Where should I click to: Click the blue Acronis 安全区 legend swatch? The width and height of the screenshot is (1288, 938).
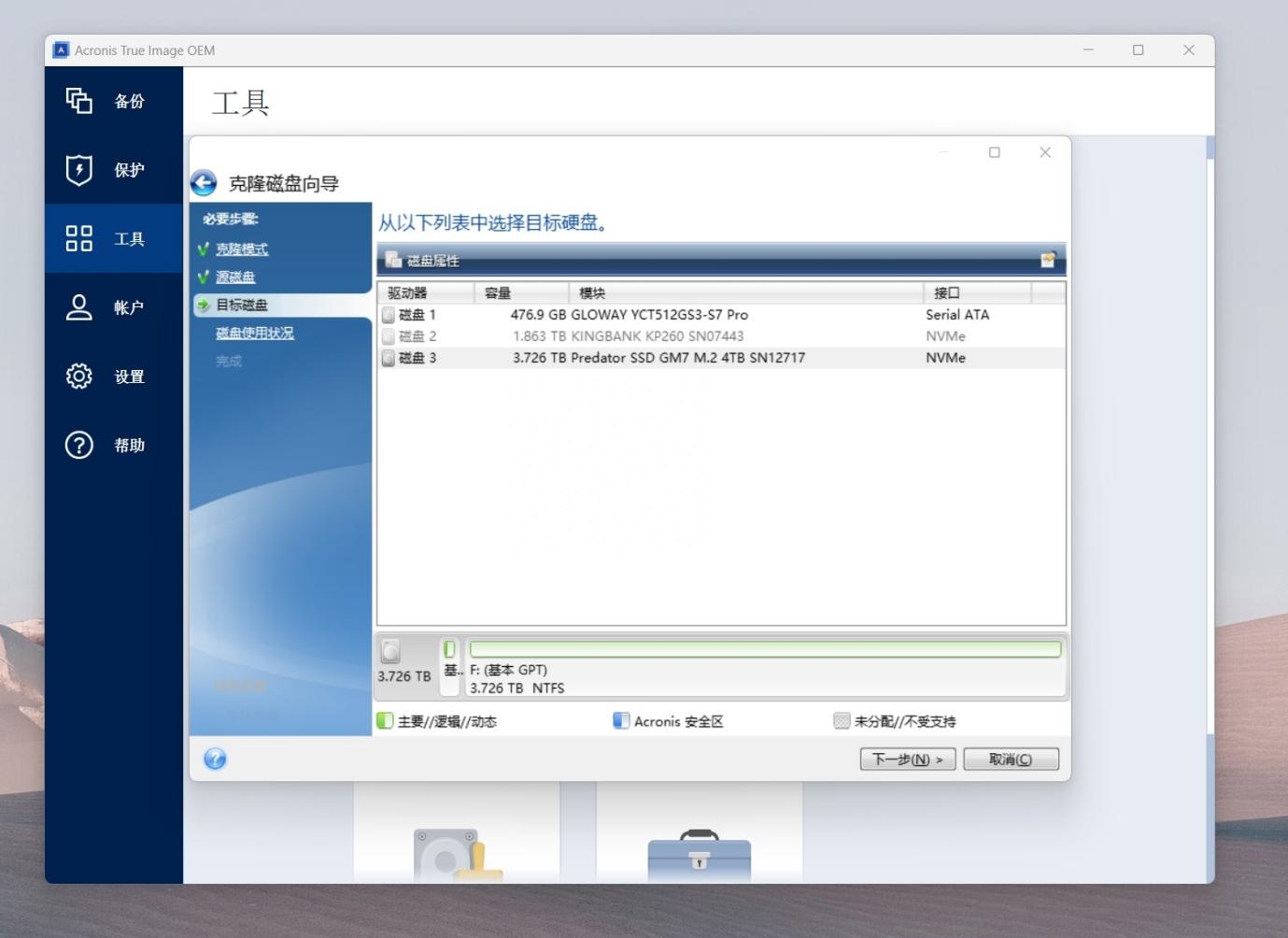tap(621, 720)
